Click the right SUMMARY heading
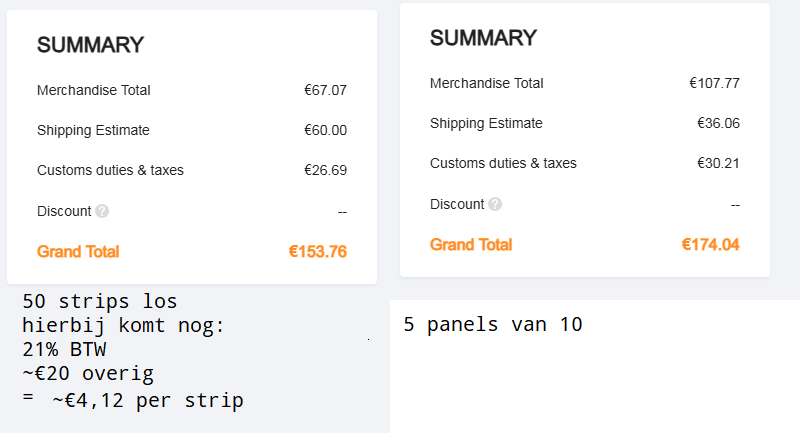 tap(483, 38)
